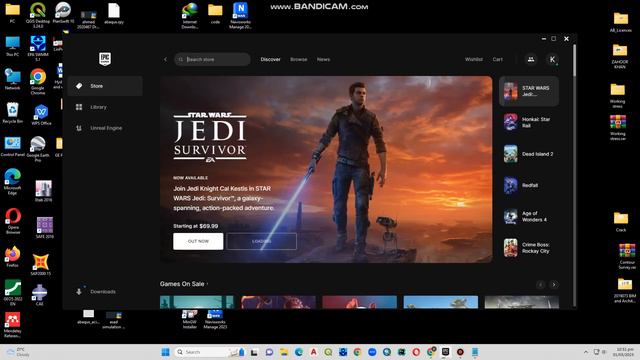Viewport: 640px width, 360px height.
Task: Click the back arrow beside search box
Action: click(165, 60)
